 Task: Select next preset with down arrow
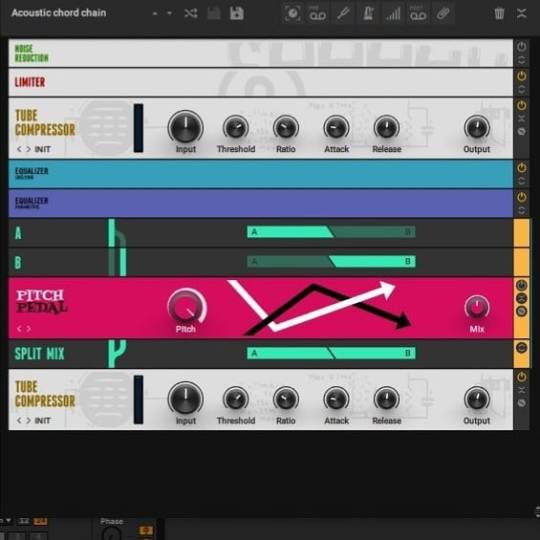(169, 13)
